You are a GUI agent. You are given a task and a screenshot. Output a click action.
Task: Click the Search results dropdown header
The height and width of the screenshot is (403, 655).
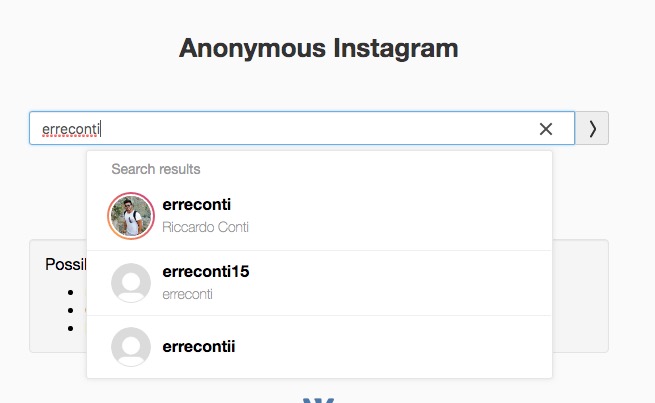coord(156,169)
